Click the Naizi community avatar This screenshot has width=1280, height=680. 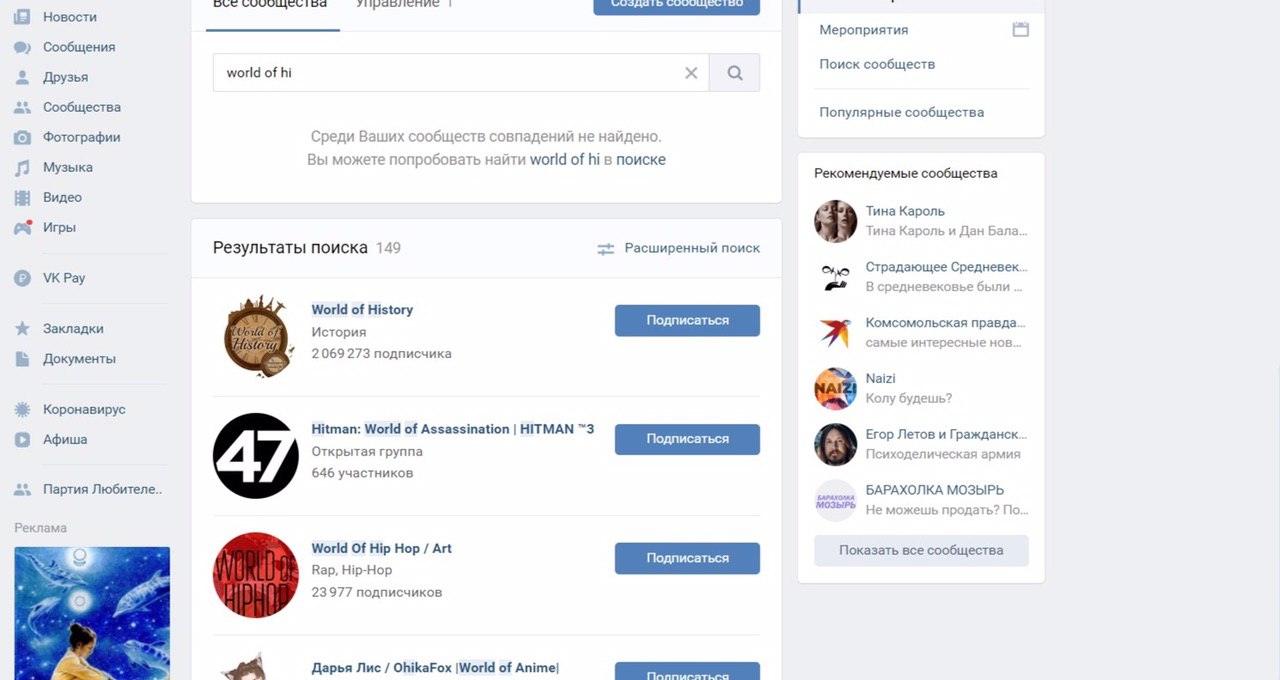(835, 389)
